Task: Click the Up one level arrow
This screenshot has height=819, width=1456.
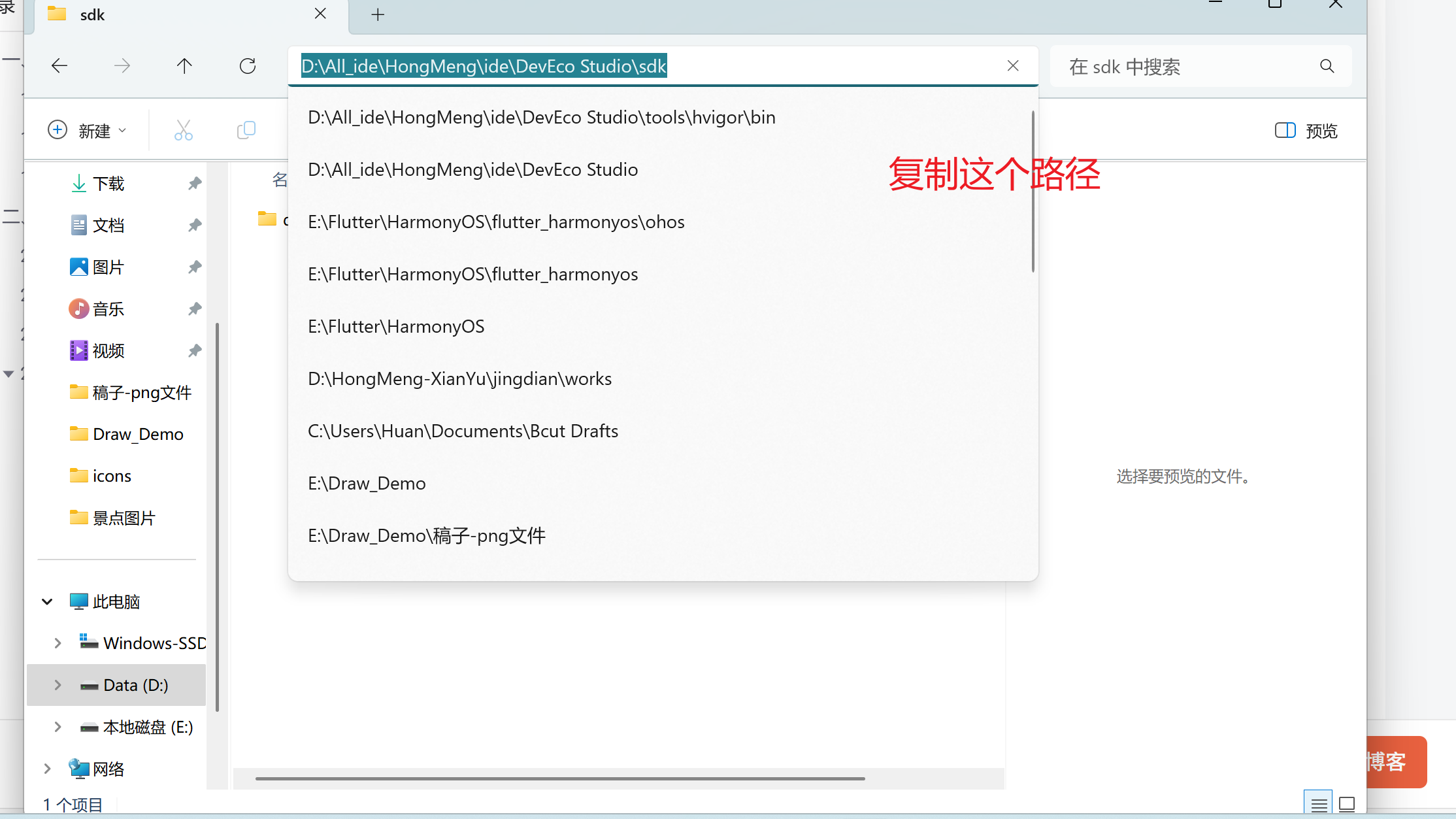Action: pyautogui.click(x=184, y=66)
